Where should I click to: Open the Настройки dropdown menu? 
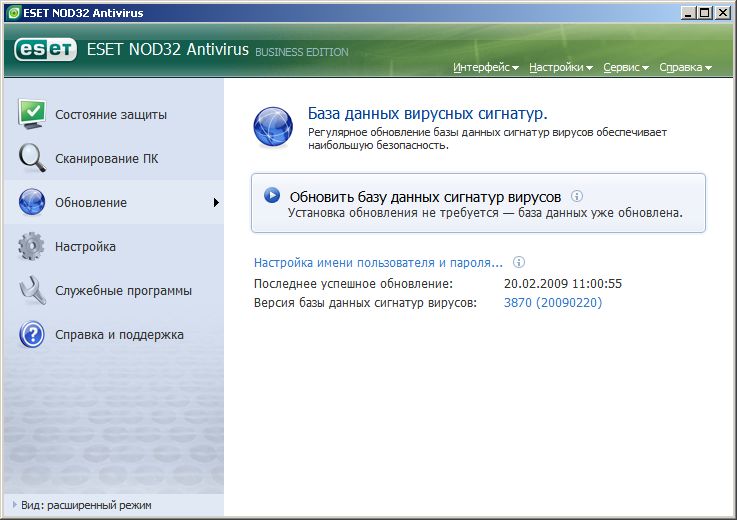(560, 67)
